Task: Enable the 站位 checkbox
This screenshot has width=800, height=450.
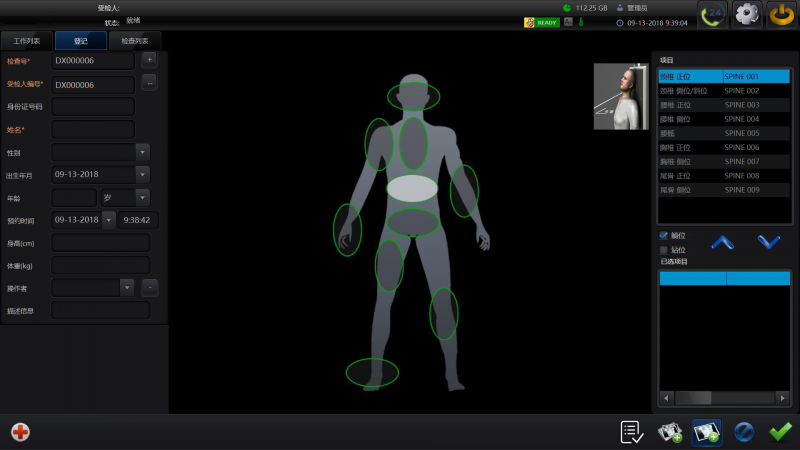Action: pyautogui.click(x=664, y=249)
